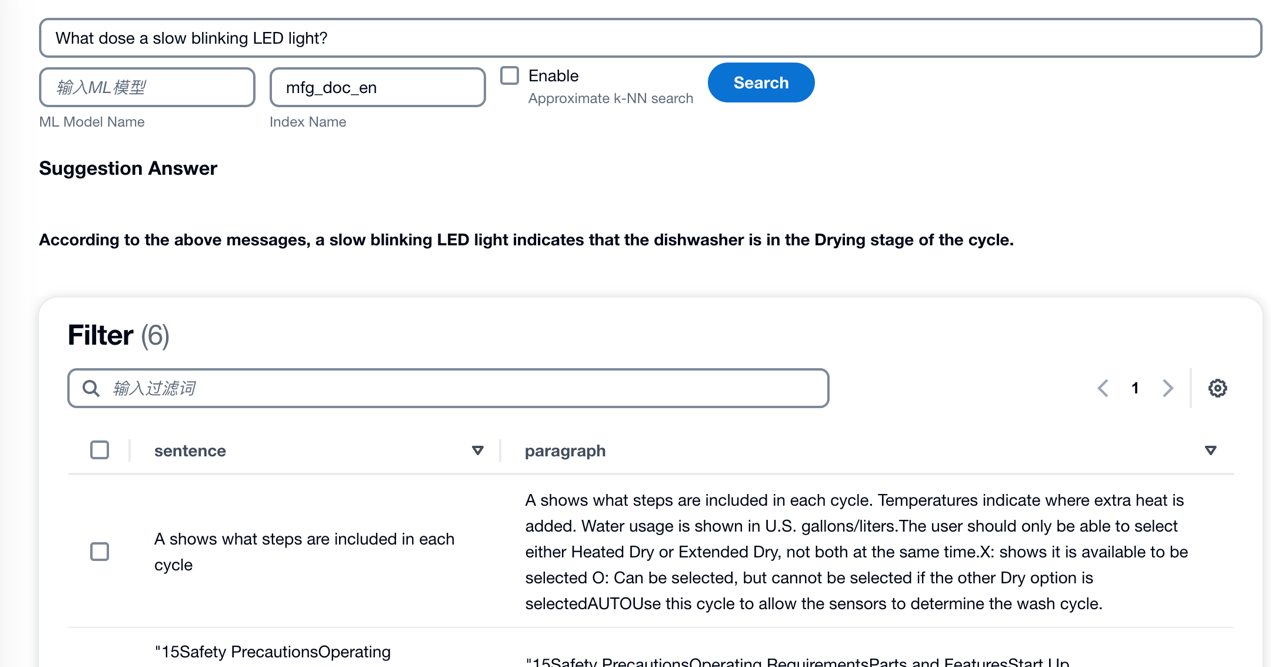This screenshot has height=667, width=1271.
Task: Open the first result sentence cell
Action: coord(304,551)
